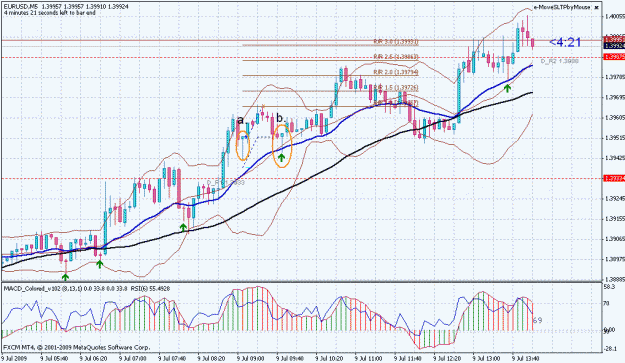Click the 9 Jul 11:00 time axis label
The width and height of the screenshot is (625, 363).
(x=369, y=359)
